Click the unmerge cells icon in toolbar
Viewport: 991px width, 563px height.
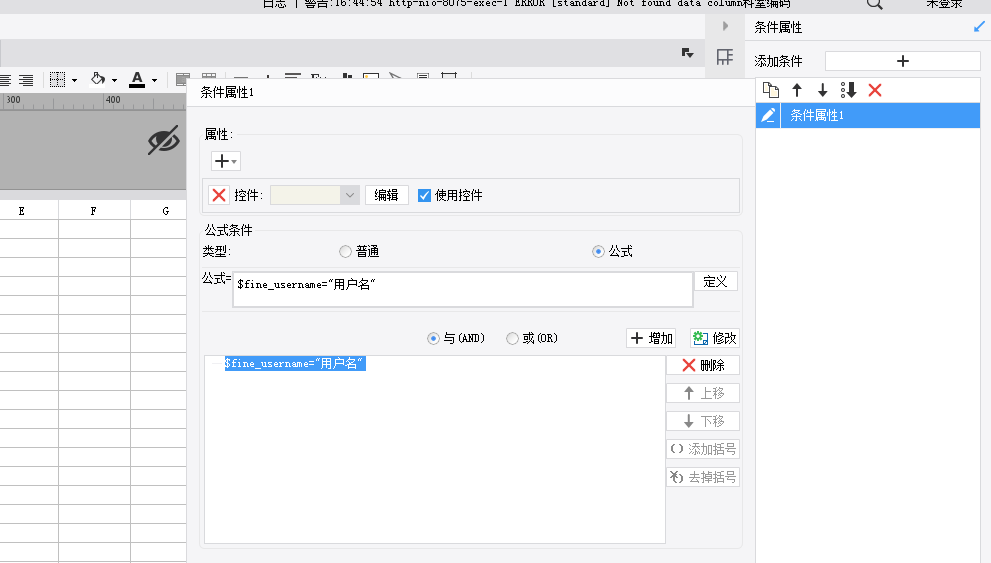point(209,78)
